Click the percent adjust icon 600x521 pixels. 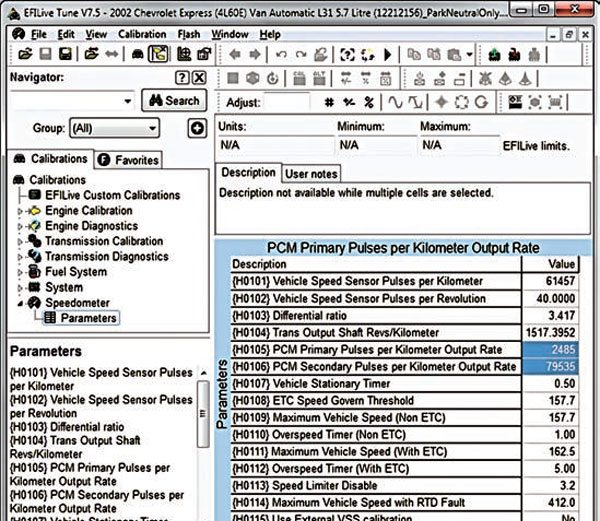(x=368, y=103)
